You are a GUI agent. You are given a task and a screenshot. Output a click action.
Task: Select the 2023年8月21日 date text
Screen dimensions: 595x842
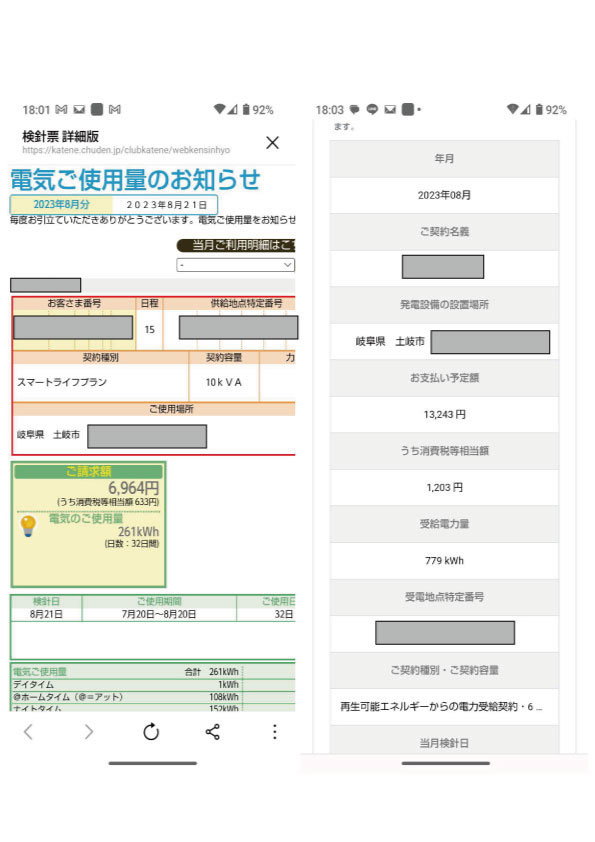pyautogui.click(x=166, y=205)
